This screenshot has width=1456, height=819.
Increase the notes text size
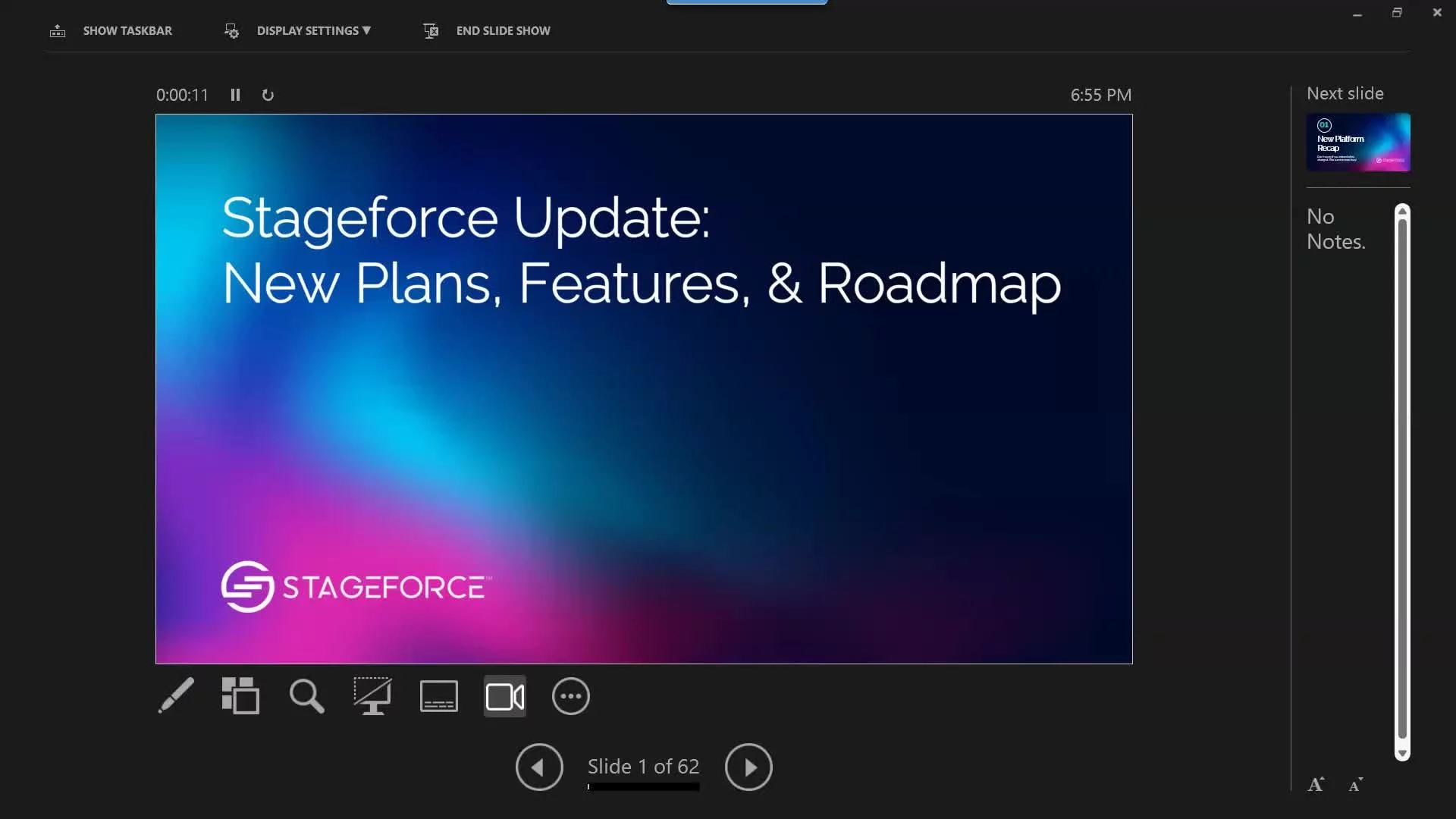[x=1316, y=784]
